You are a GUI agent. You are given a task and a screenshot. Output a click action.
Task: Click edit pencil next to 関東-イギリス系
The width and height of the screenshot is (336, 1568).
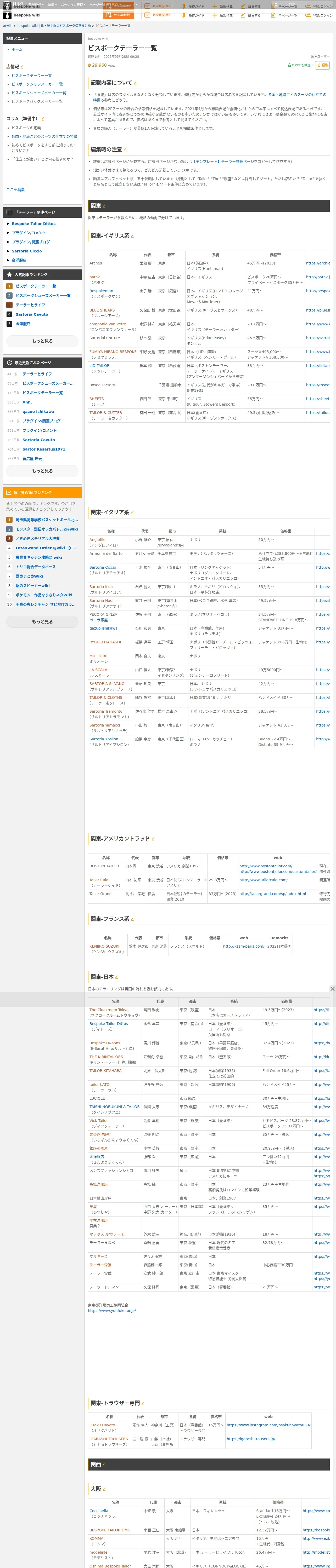pos(132,236)
